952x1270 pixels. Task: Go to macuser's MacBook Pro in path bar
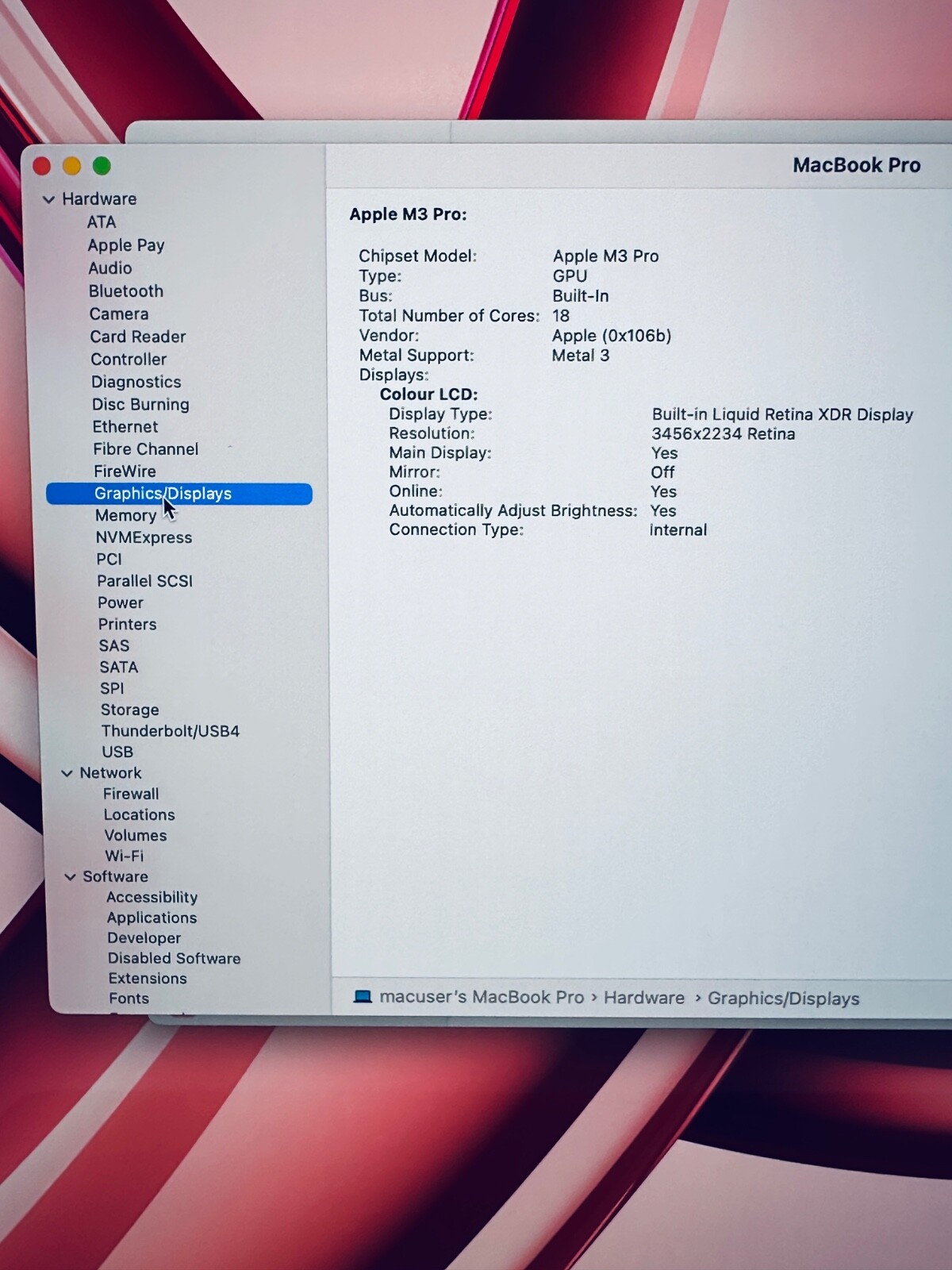[x=482, y=997]
